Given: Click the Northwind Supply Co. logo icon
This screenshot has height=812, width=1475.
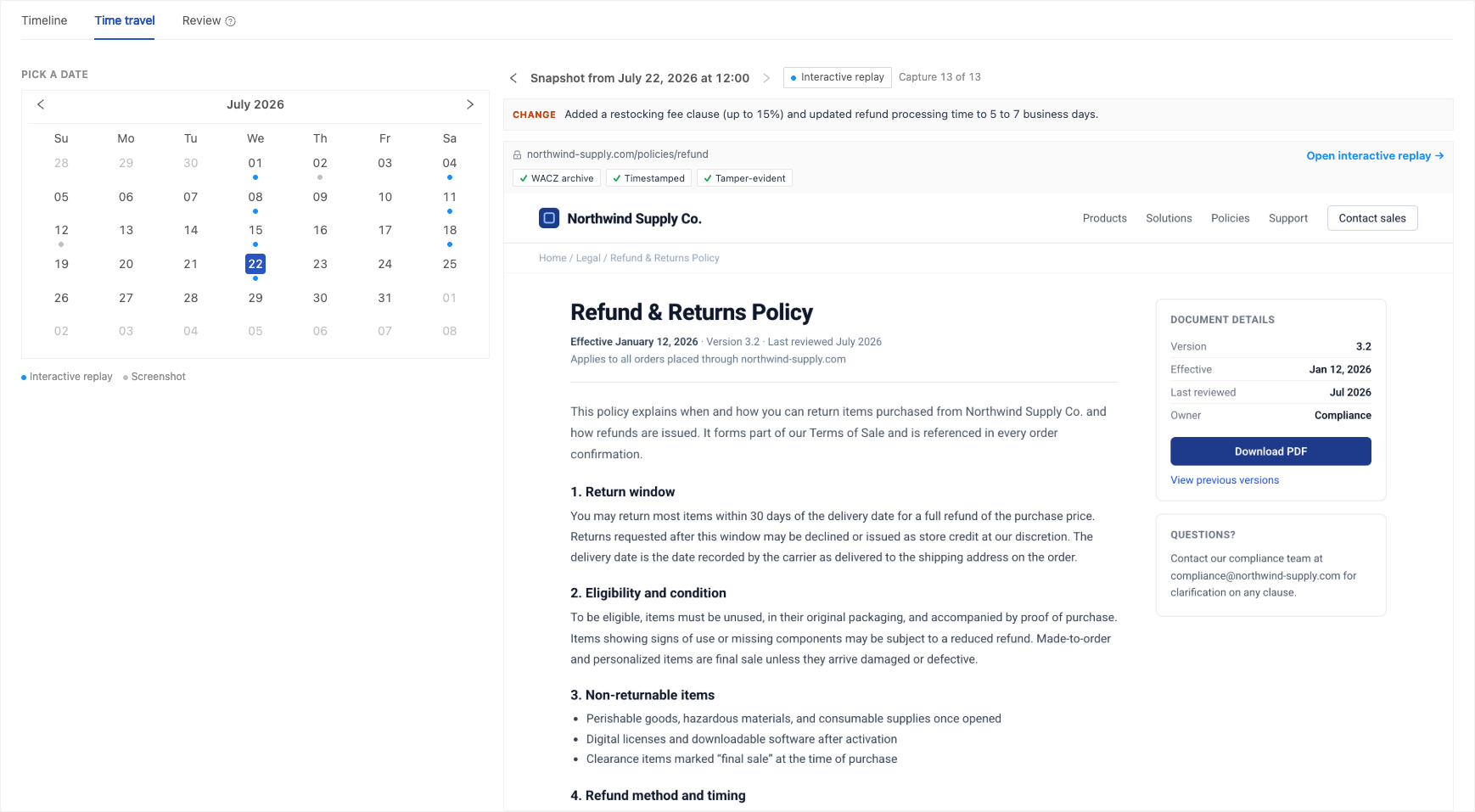Looking at the screenshot, I should (549, 218).
